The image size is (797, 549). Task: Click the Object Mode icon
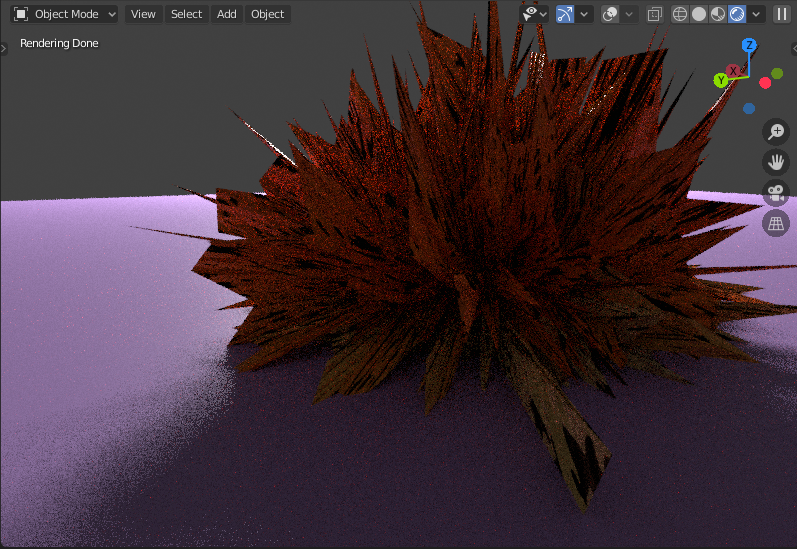click(x=21, y=14)
